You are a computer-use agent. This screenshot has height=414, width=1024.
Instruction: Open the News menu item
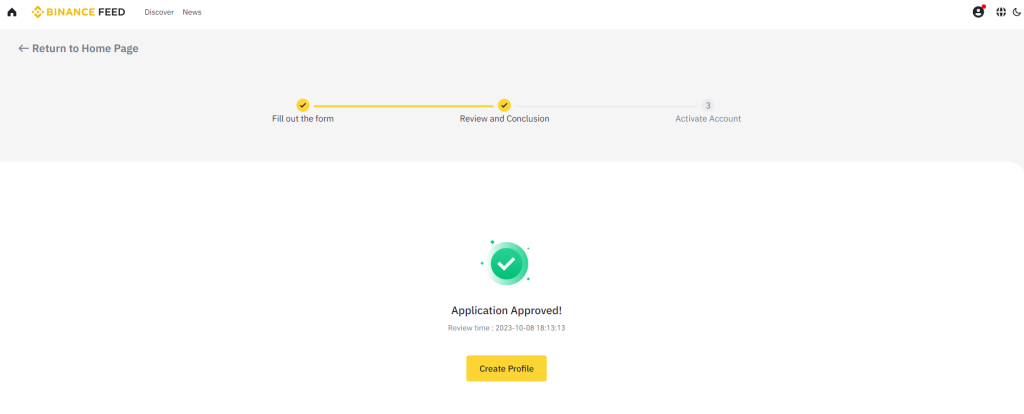pos(192,12)
